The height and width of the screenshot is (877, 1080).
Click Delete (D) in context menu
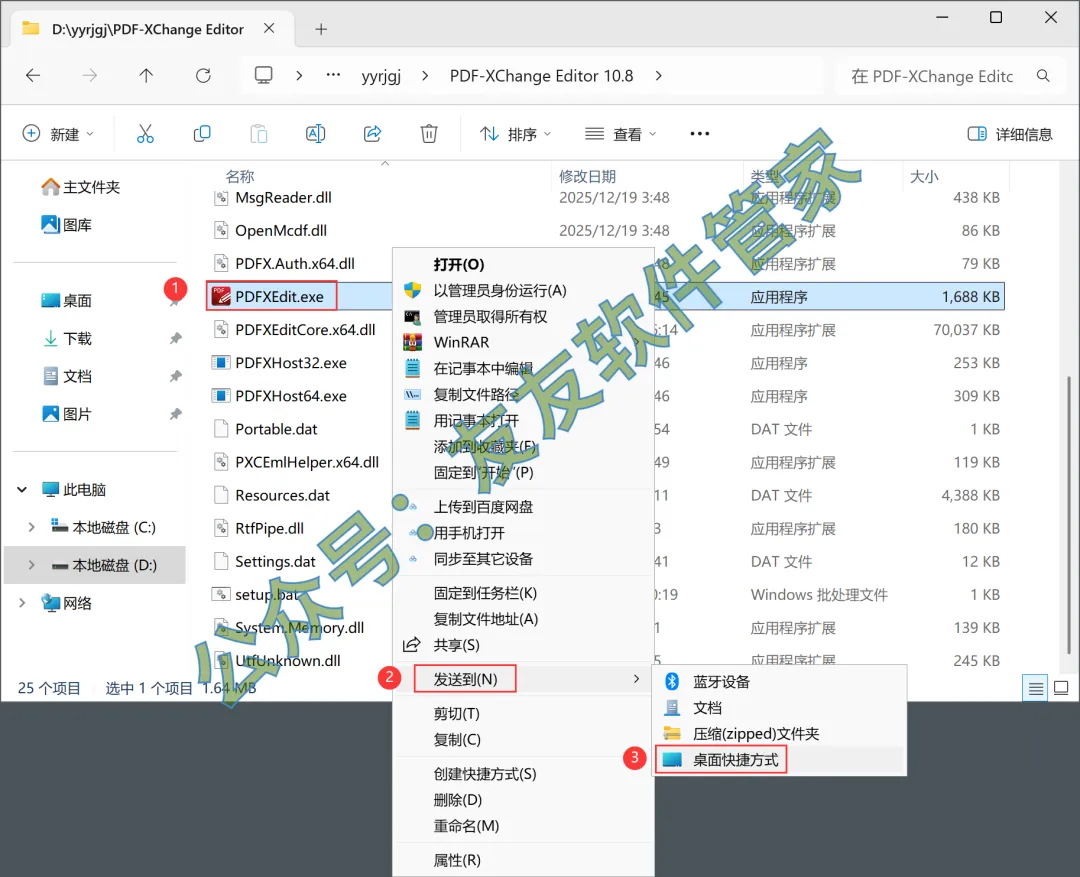coord(523,800)
